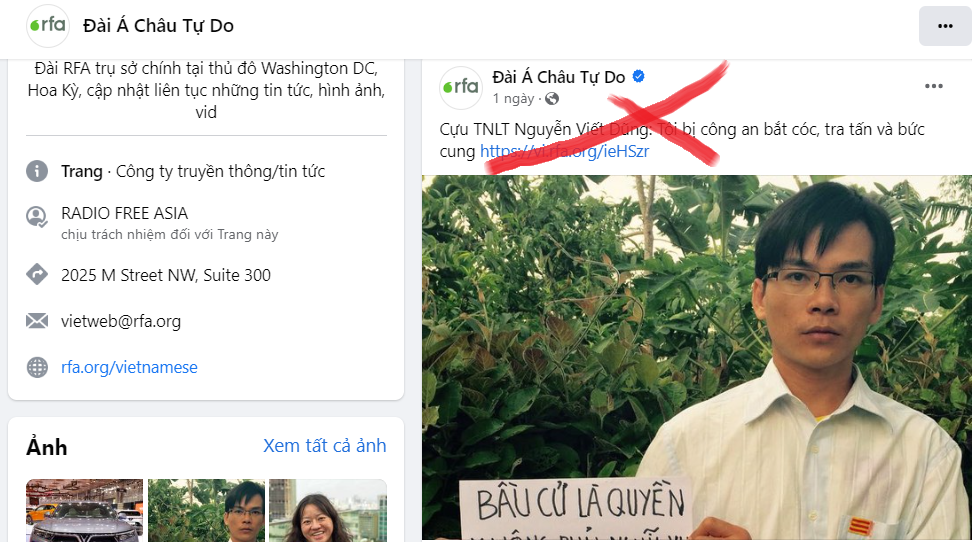Screen dimensions: 972x542
Task: Open the vi.rfa.org/ieHSzr post link
Action: click(x=564, y=151)
